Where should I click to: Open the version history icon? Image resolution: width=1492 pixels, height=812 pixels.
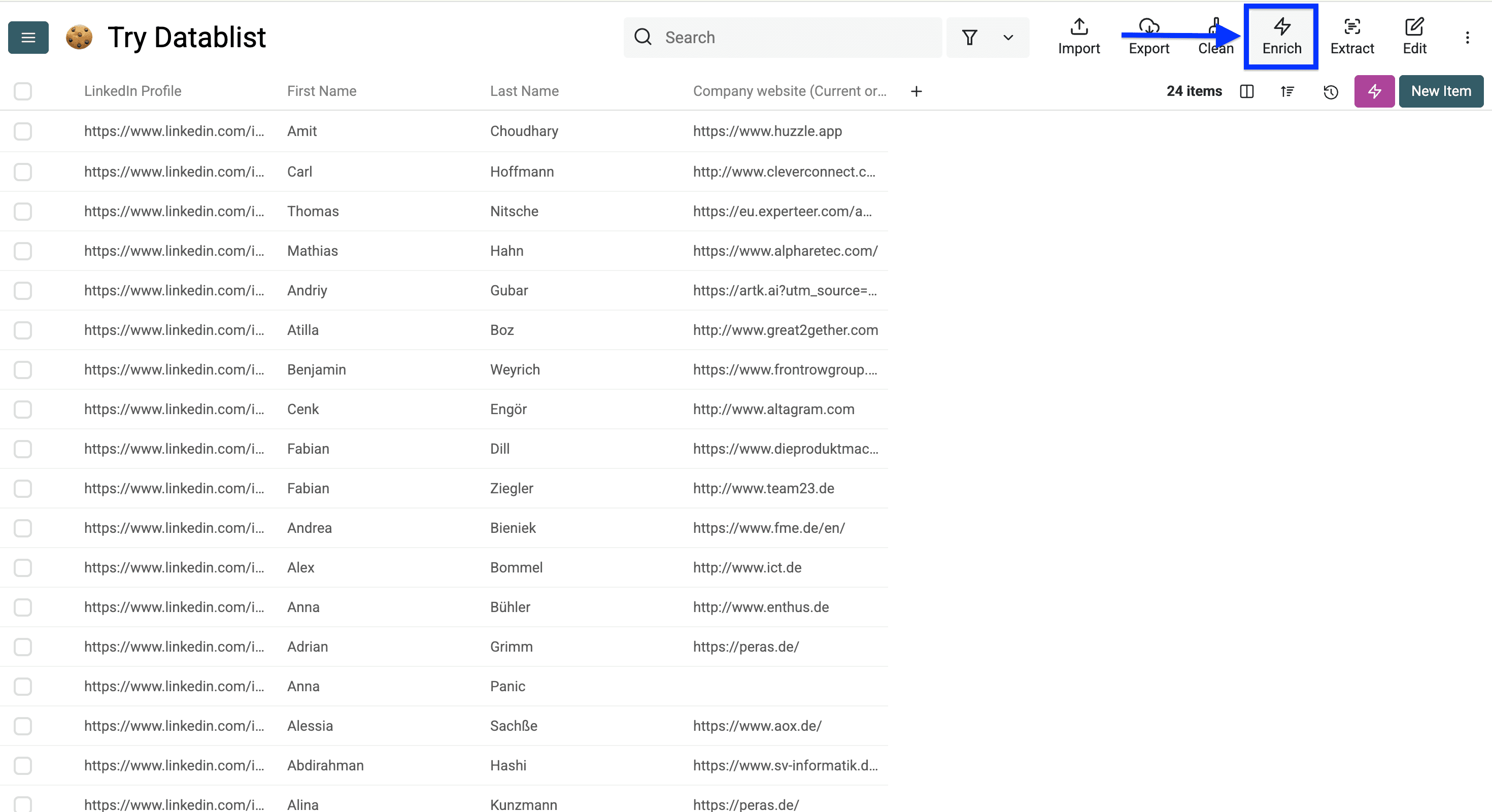click(x=1331, y=91)
